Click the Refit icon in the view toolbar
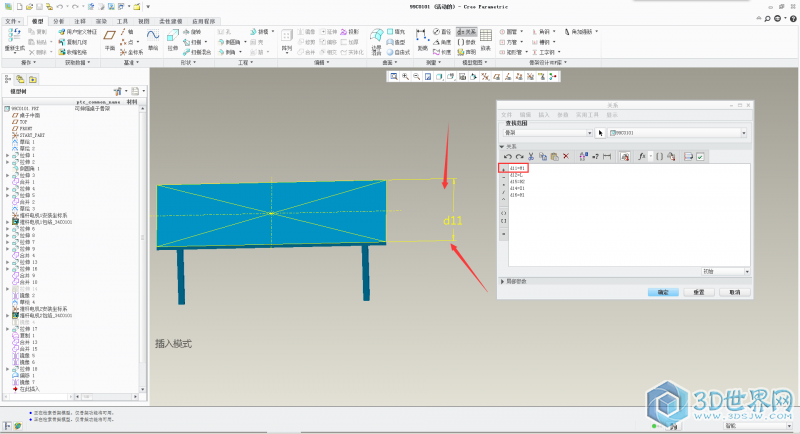Image resolution: width=800 pixels, height=434 pixels. click(394, 76)
